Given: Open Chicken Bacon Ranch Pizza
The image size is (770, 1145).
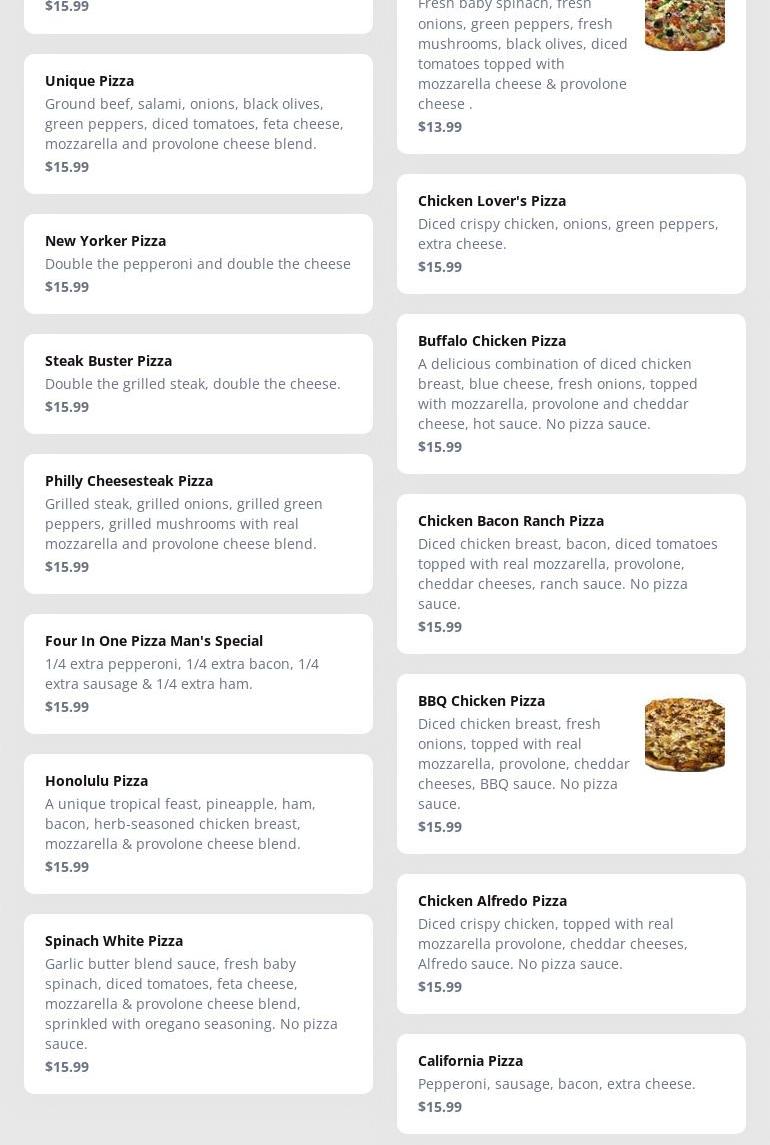Looking at the screenshot, I should click(x=571, y=573).
